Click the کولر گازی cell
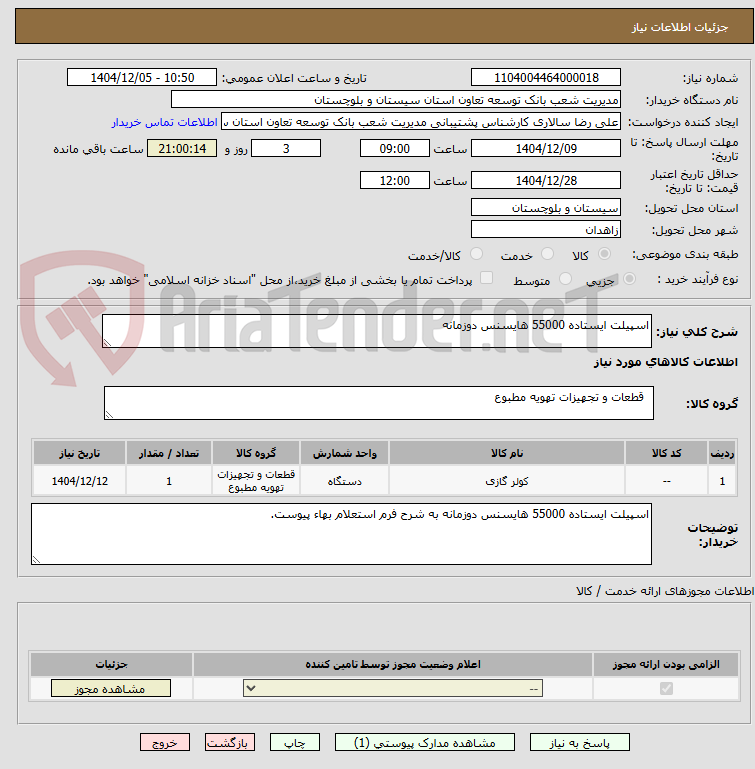Viewport: 755px width, 769px height. pyautogui.click(x=507, y=481)
